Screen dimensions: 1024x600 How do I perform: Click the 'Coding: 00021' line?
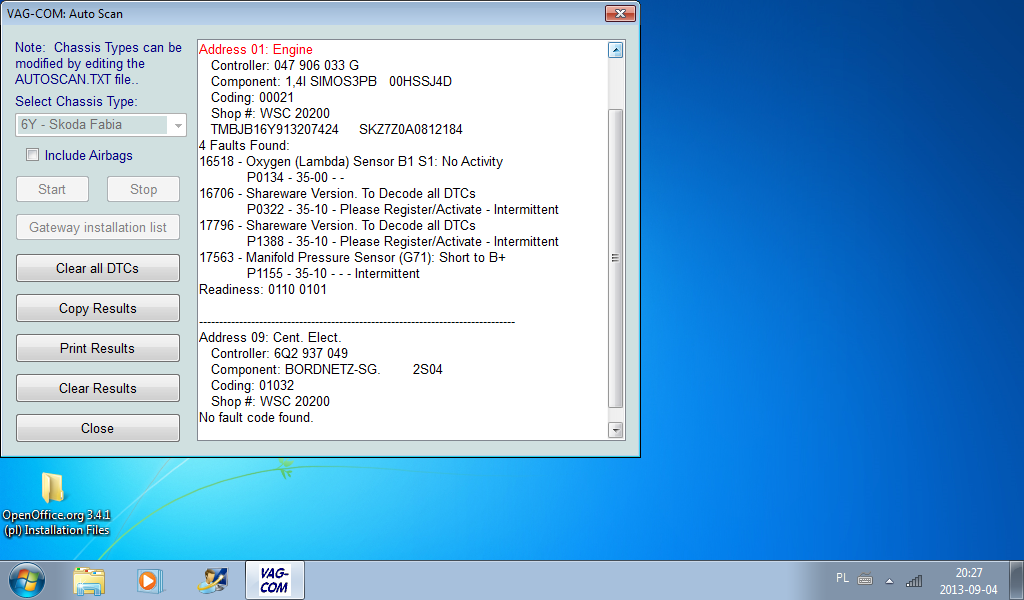coord(252,97)
